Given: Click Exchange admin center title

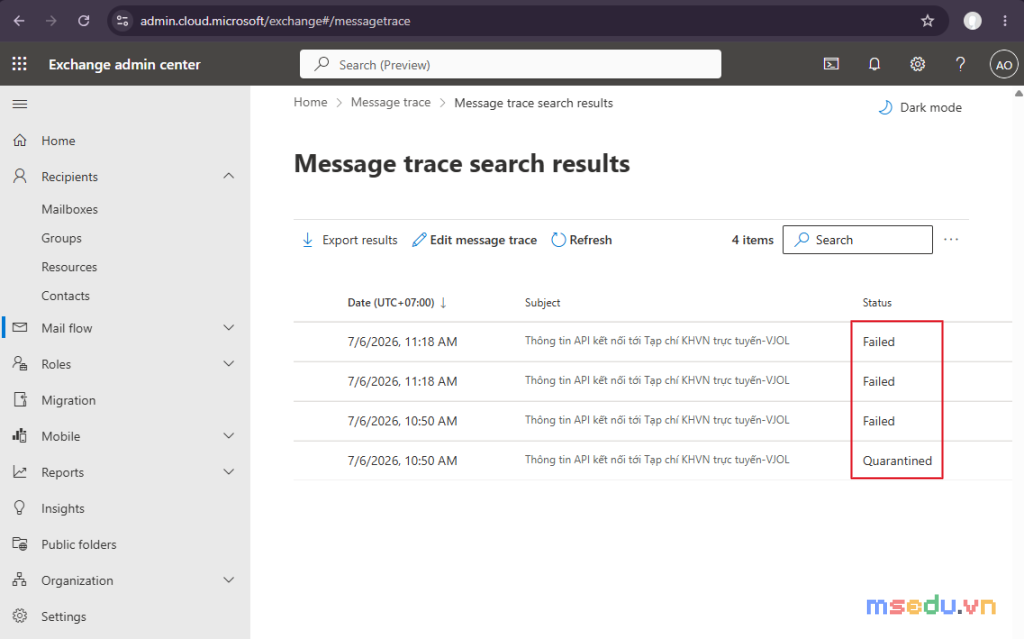Looking at the screenshot, I should (124, 64).
